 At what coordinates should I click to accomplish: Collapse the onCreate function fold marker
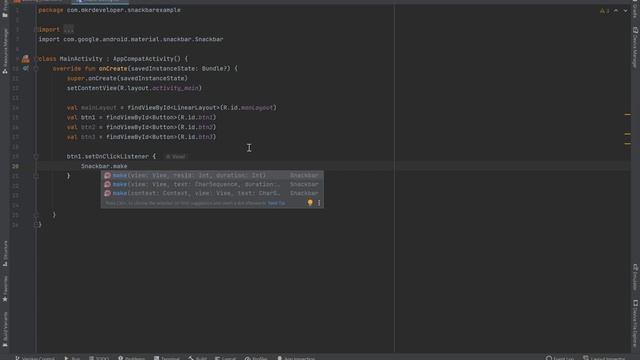[36, 69]
